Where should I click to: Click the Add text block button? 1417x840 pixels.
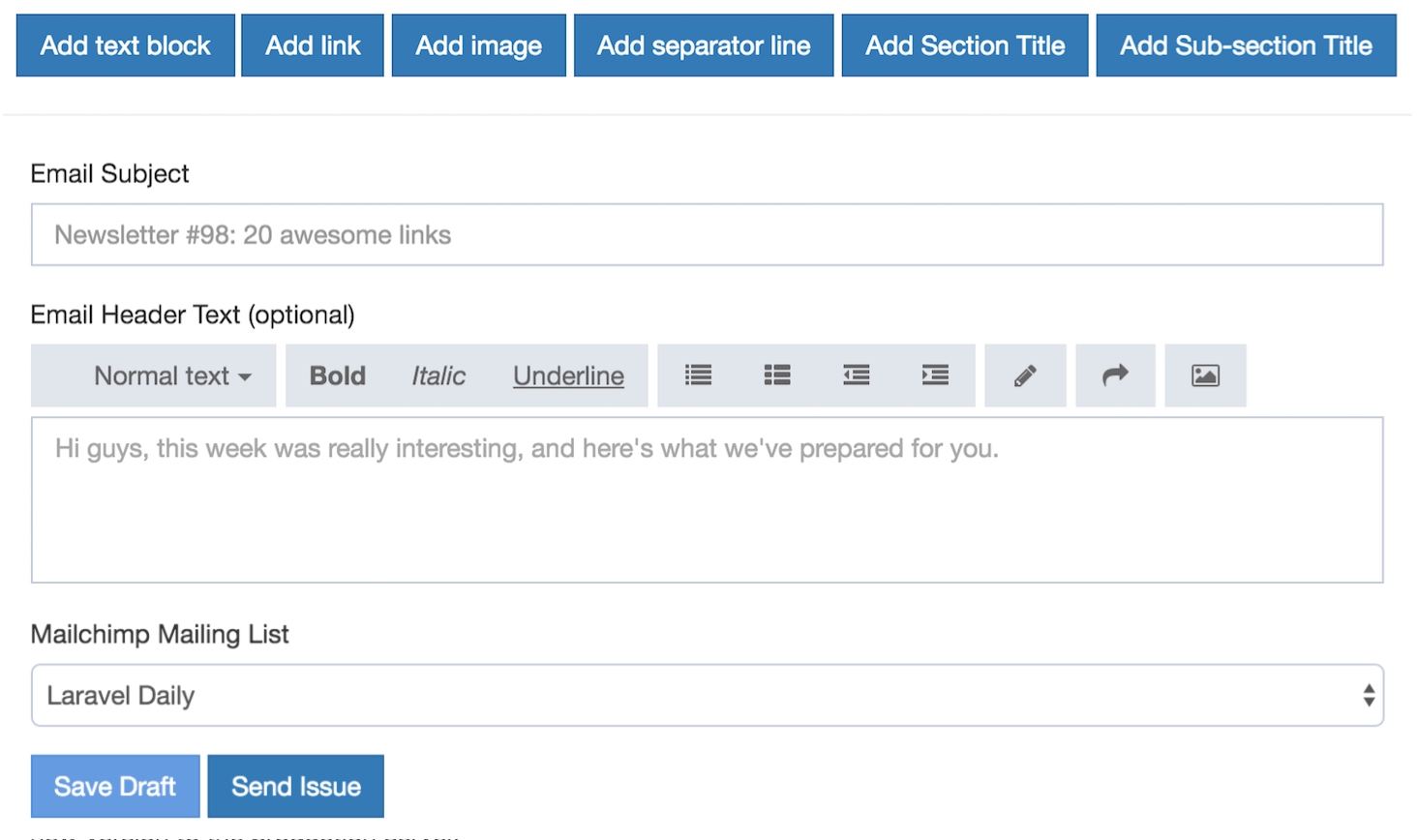(x=126, y=45)
